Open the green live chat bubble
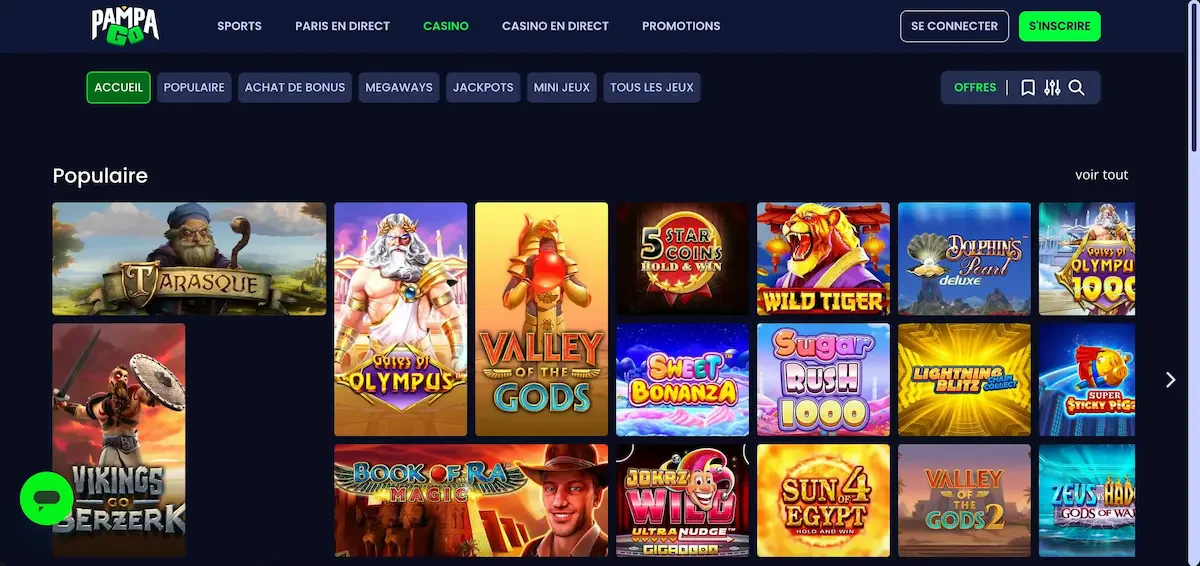This screenshot has width=1200, height=566. 46,498
